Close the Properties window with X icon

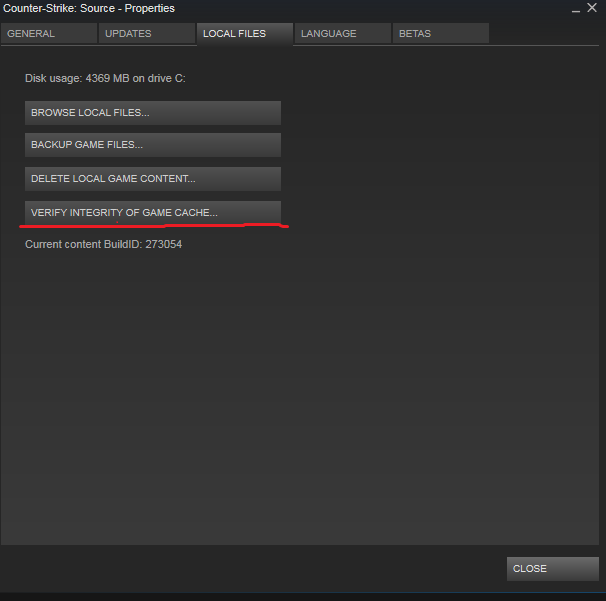[592, 8]
